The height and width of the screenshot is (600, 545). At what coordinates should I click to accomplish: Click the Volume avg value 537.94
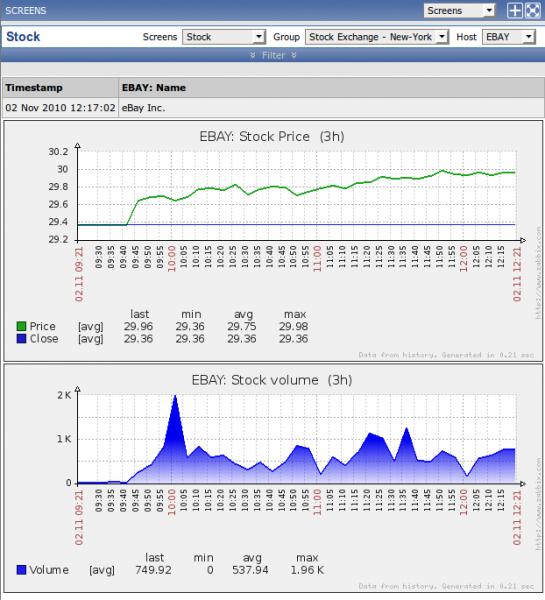click(250, 570)
